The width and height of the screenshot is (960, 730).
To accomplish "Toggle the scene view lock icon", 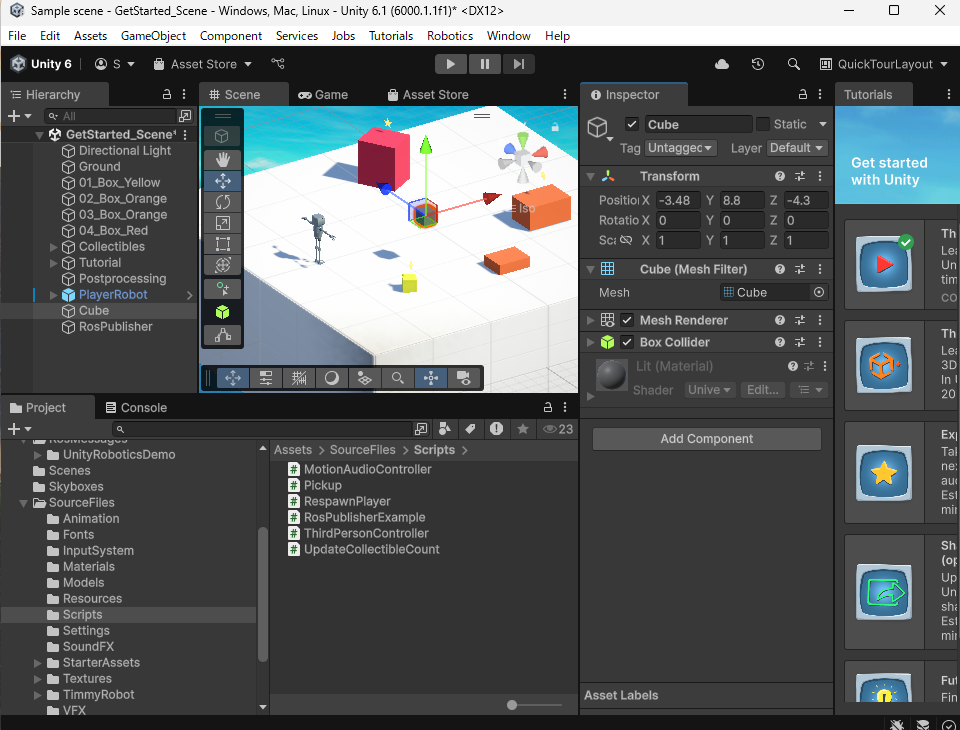I will 555,127.
